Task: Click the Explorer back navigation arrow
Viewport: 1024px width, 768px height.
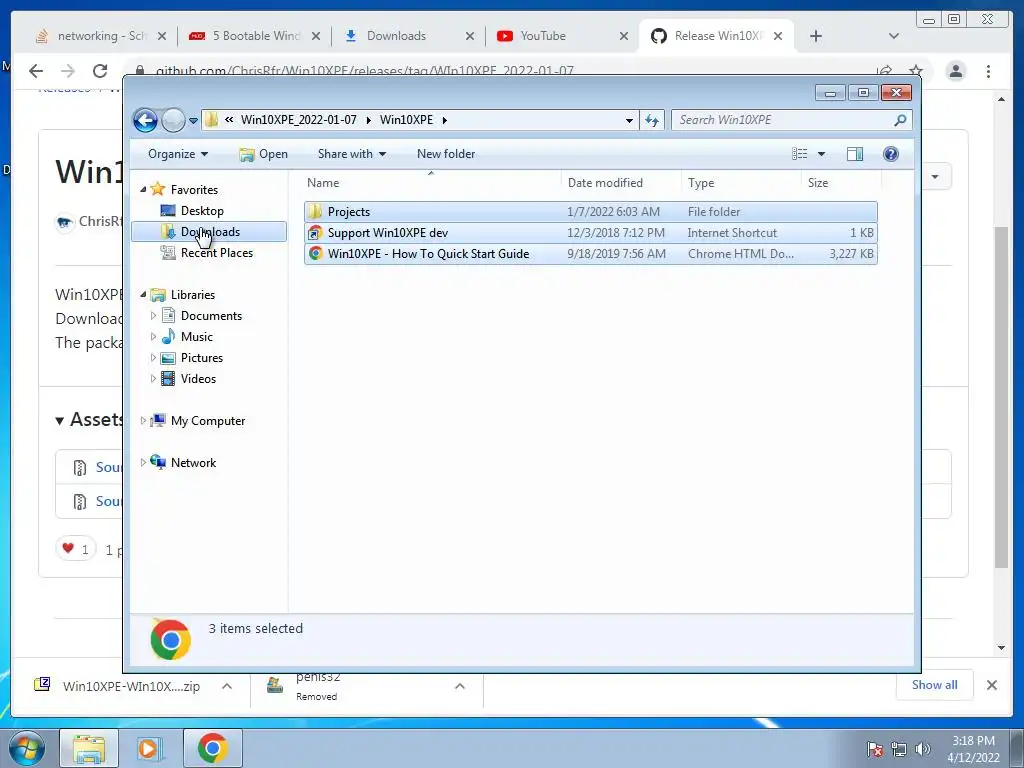Action: 145,120
